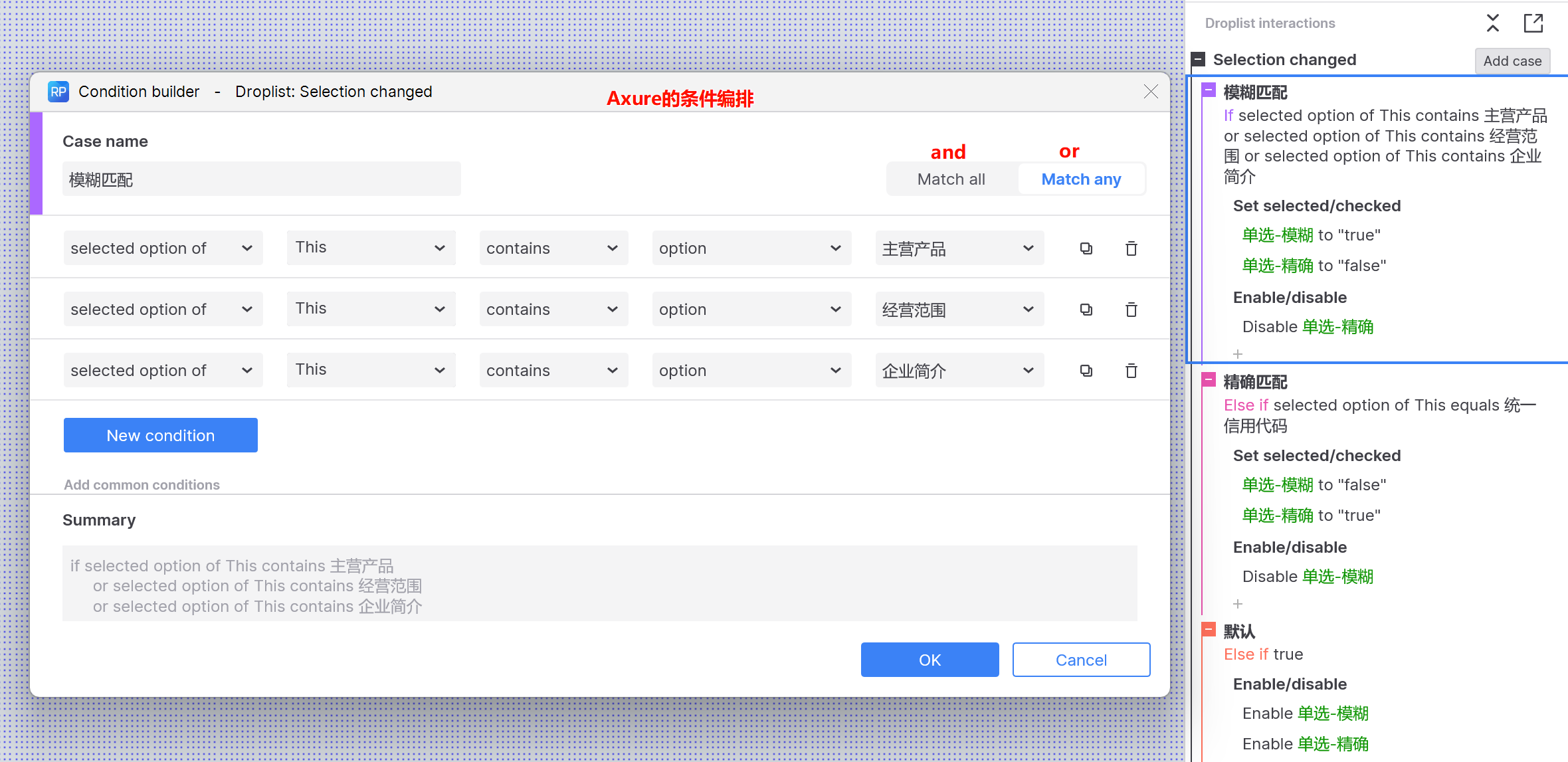Add action under 模糊匹配 case
Viewport: 1568px width, 762px height.
pyautogui.click(x=1238, y=354)
